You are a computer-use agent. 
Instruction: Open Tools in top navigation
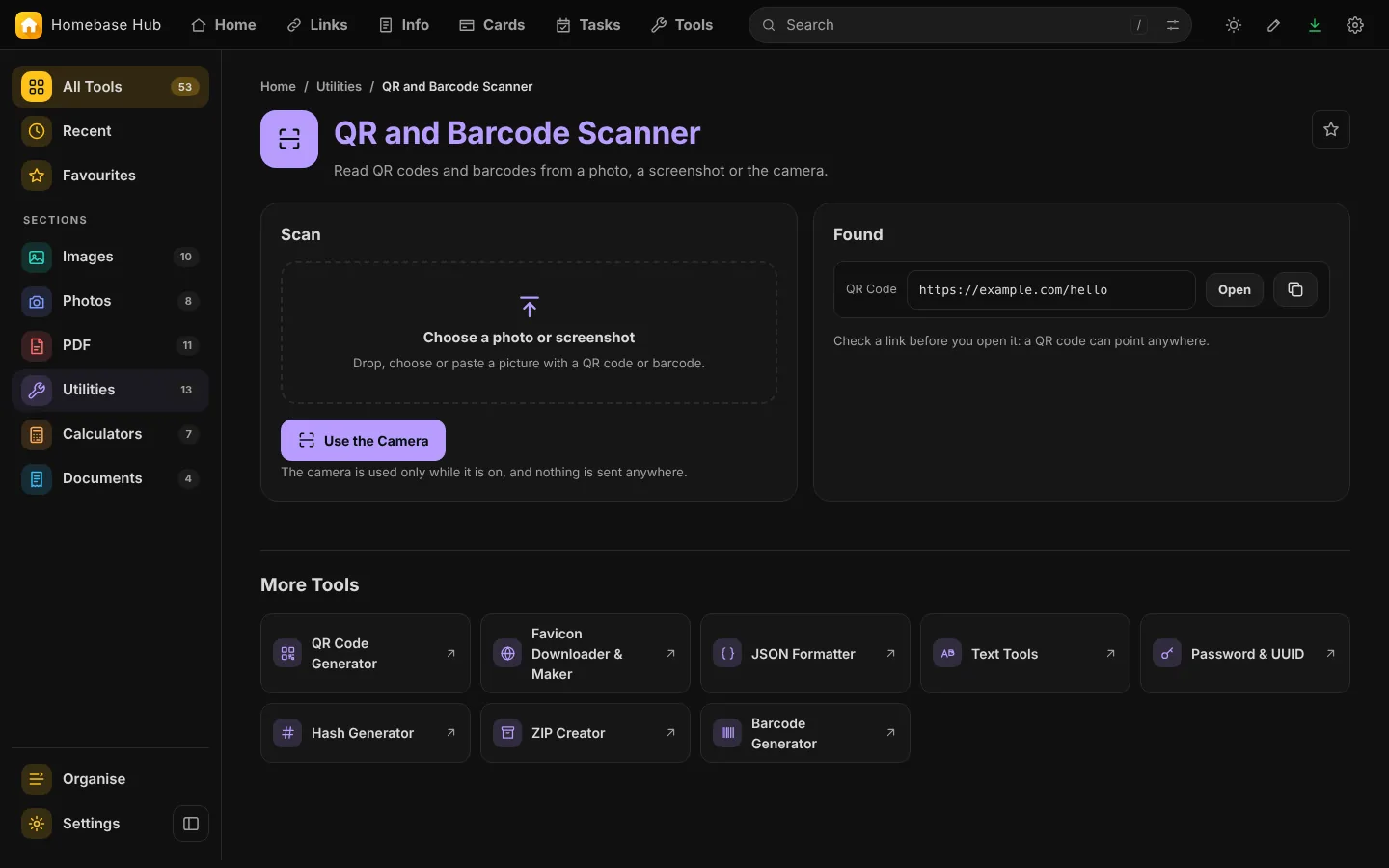point(682,25)
